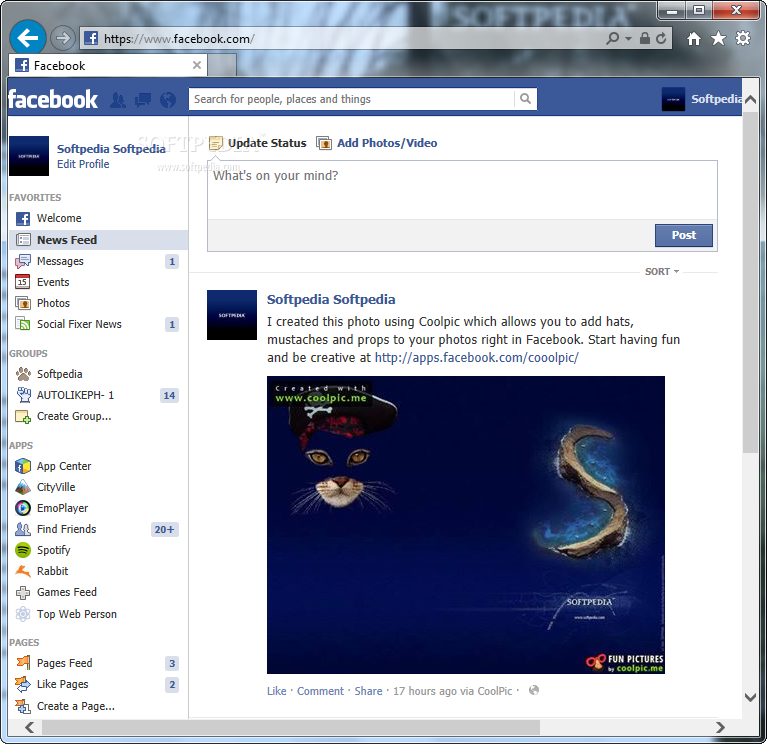Click Create a Page... link
This screenshot has height=744, width=767.
pos(75,706)
